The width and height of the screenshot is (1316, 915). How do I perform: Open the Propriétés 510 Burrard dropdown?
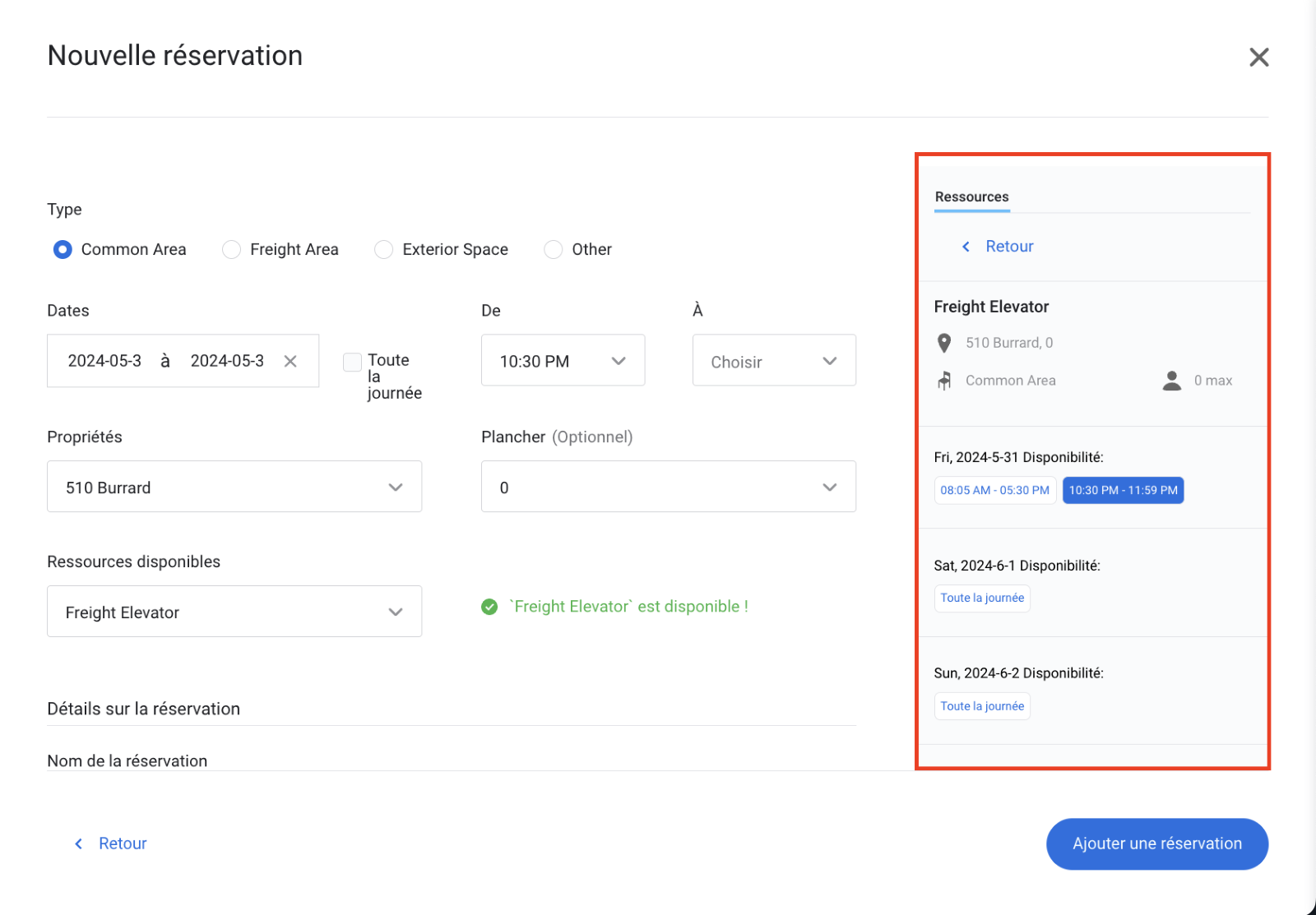pyautogui.click(x=234, y=487)
